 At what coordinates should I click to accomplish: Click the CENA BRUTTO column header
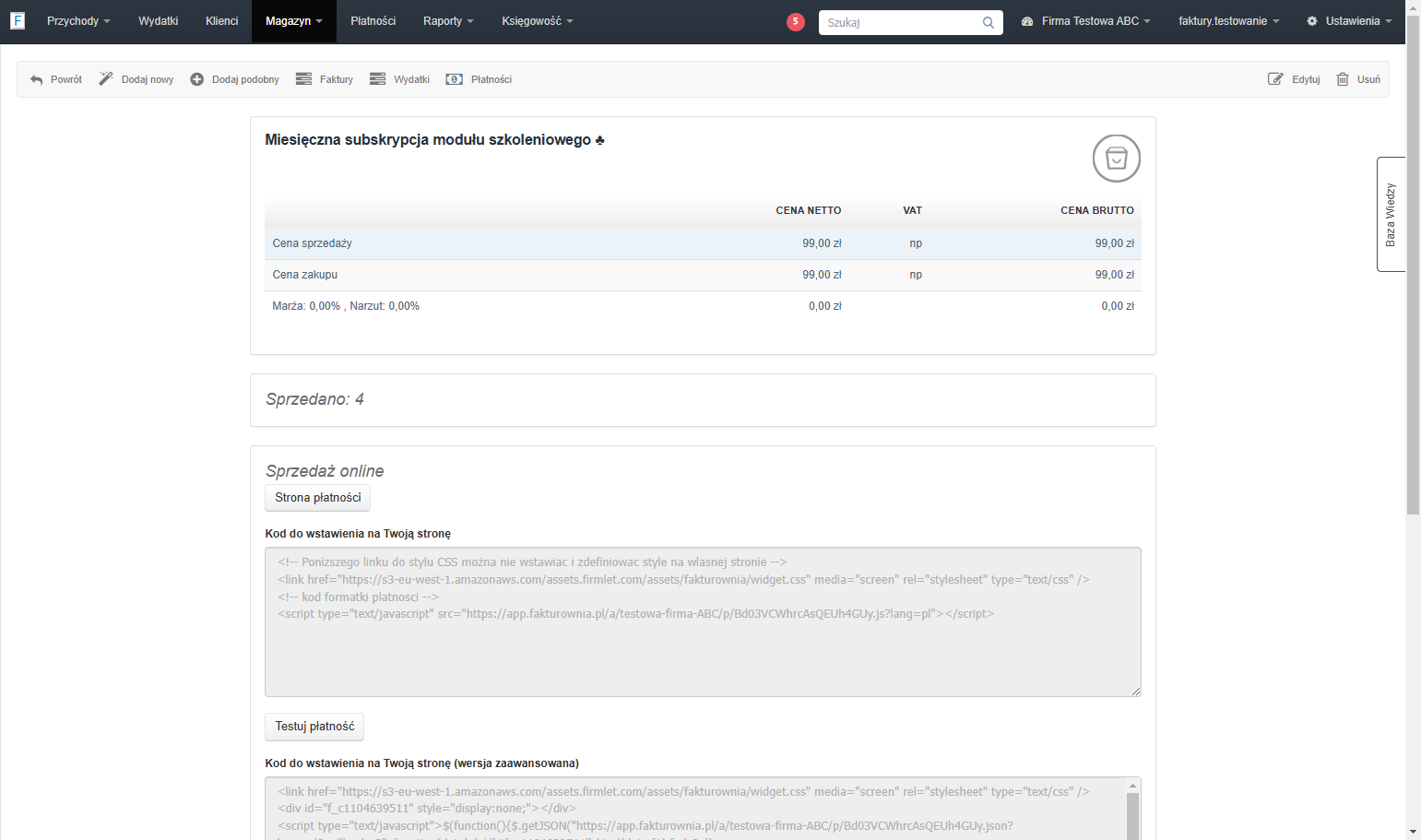pos(1097,210)
